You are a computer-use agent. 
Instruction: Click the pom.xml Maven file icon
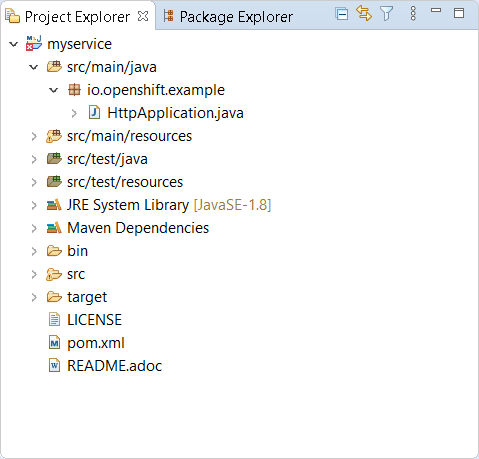(x=54, y=343)
